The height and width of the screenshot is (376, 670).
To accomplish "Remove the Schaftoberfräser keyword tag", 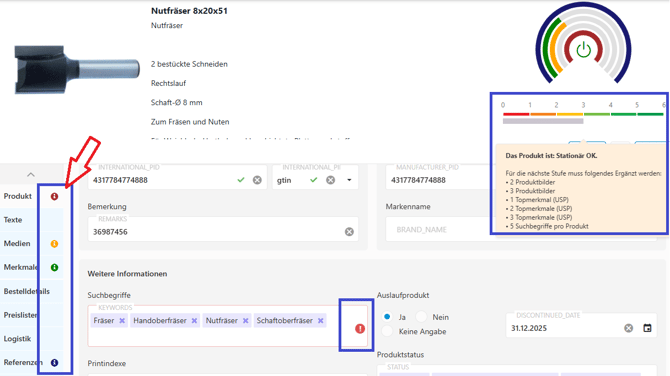I will click(x=320, y=320).
